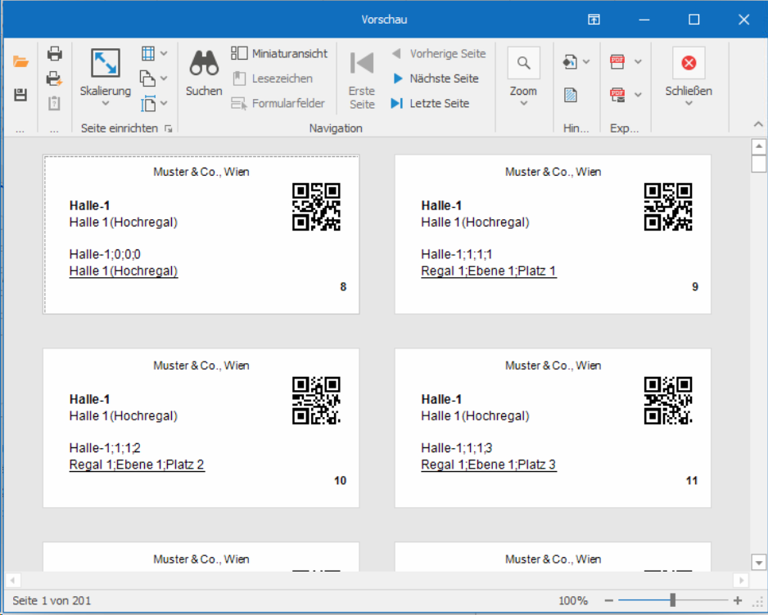Click the Hin... group label
The width and height of the screenshot is (768, 615).
click(576, 128)
